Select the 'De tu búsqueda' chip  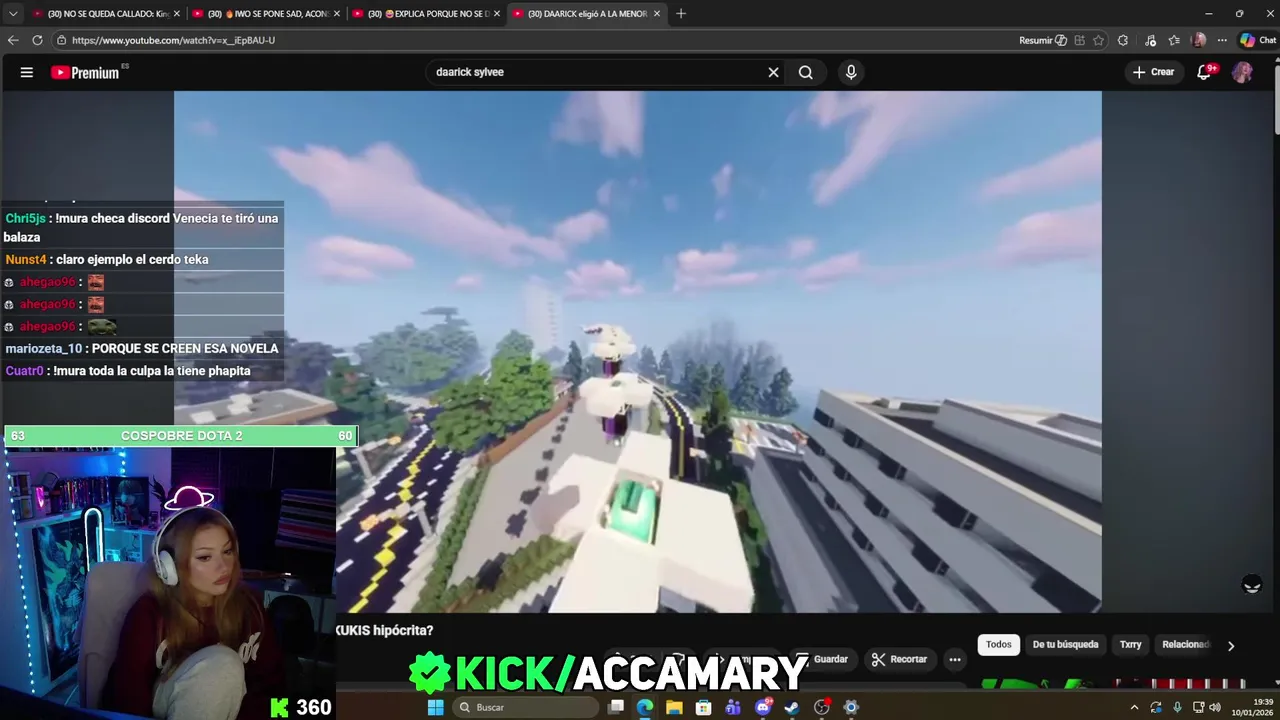[x=1065, y=645]
